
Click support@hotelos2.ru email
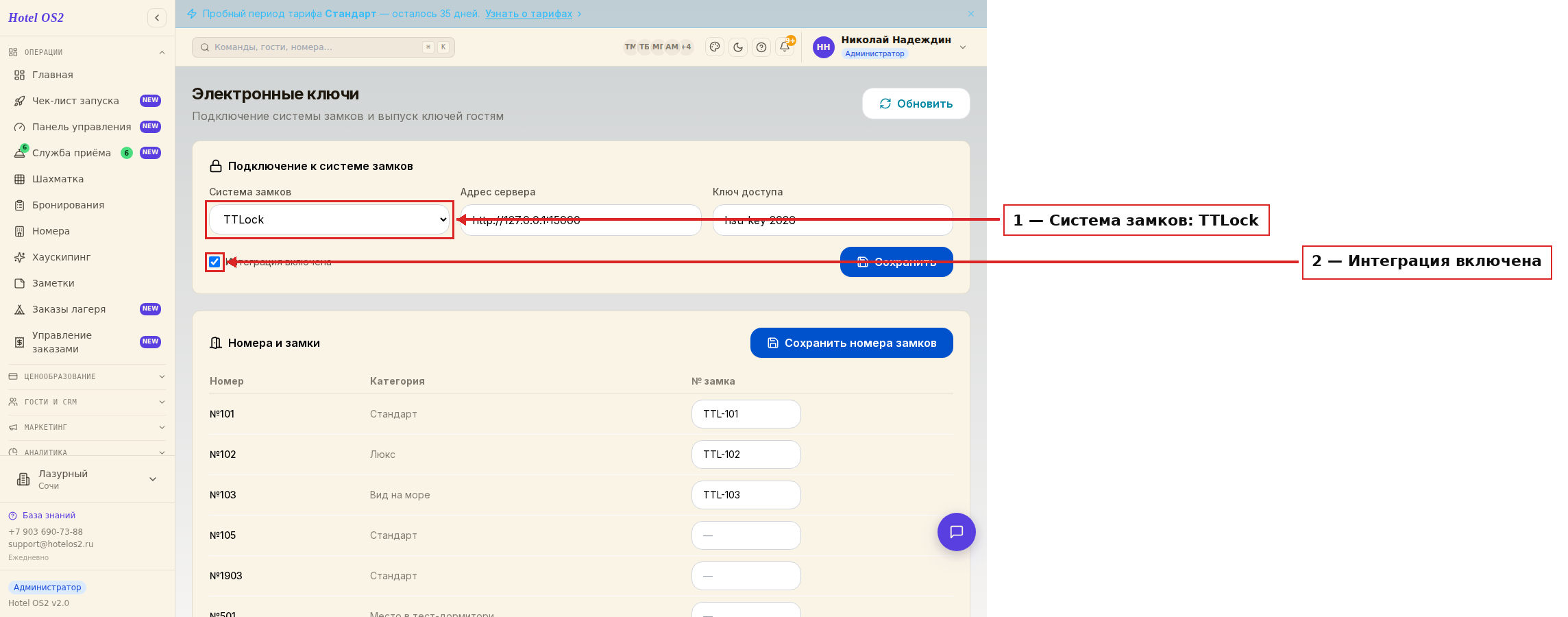coord(51,544)
